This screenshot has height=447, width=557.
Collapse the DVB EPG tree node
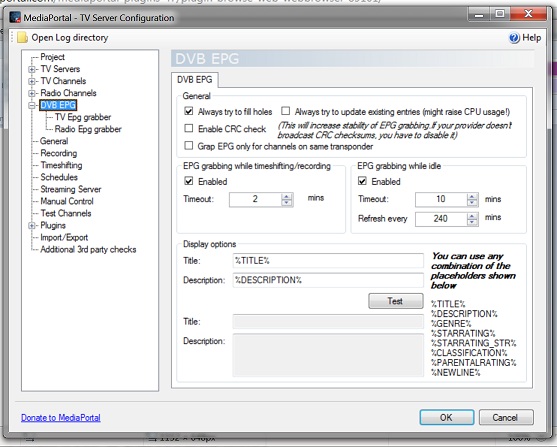(32, 105)
